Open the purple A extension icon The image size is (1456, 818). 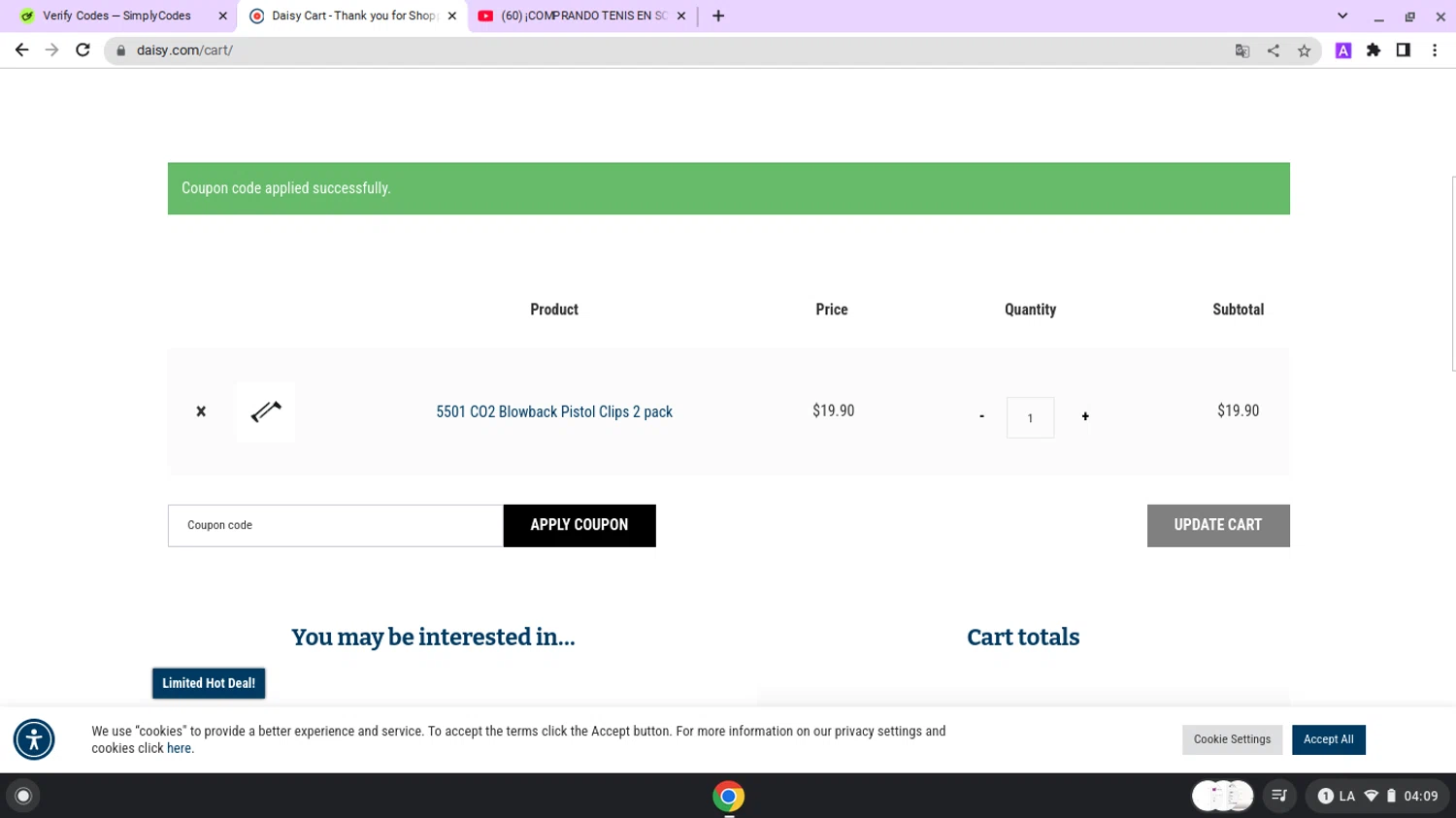pyautogui.click(x=1343, y=50)
